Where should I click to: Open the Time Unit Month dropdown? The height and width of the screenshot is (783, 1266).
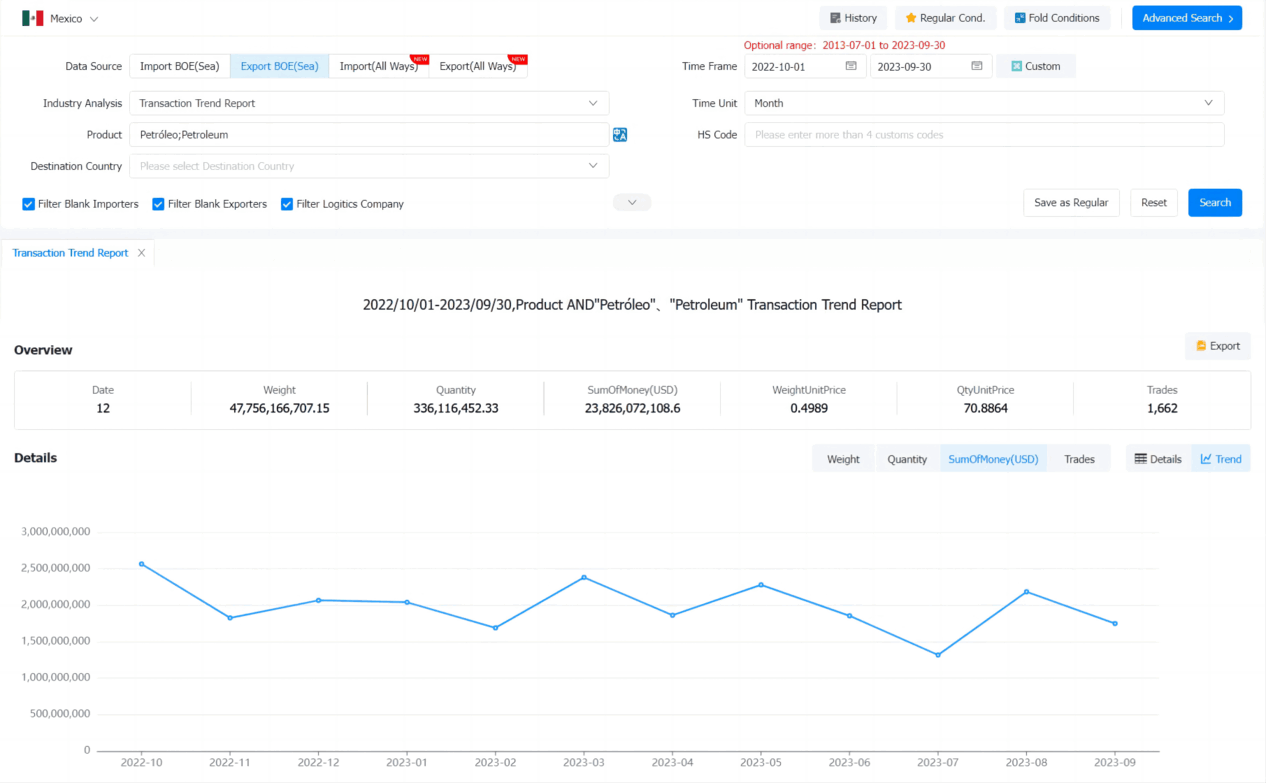coord(984,103)
